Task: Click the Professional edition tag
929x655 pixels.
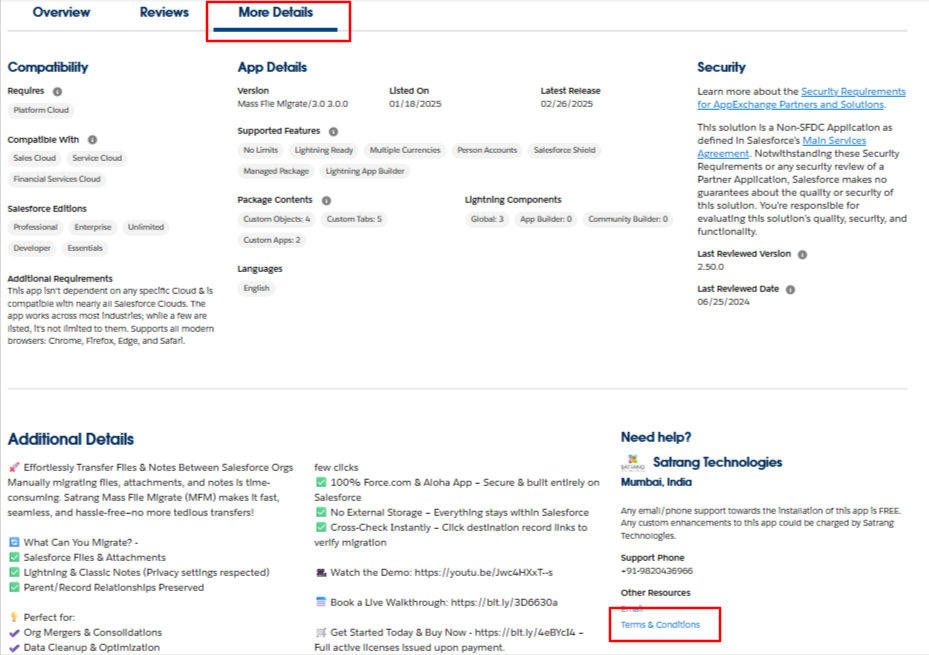Action: click(36, 227)
